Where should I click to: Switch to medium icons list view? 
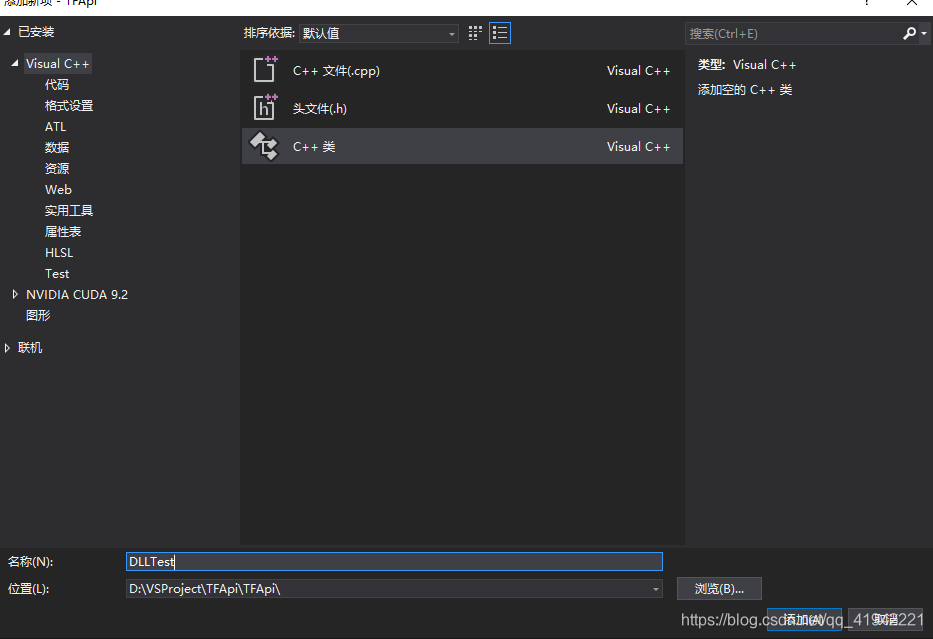[500, 33]
